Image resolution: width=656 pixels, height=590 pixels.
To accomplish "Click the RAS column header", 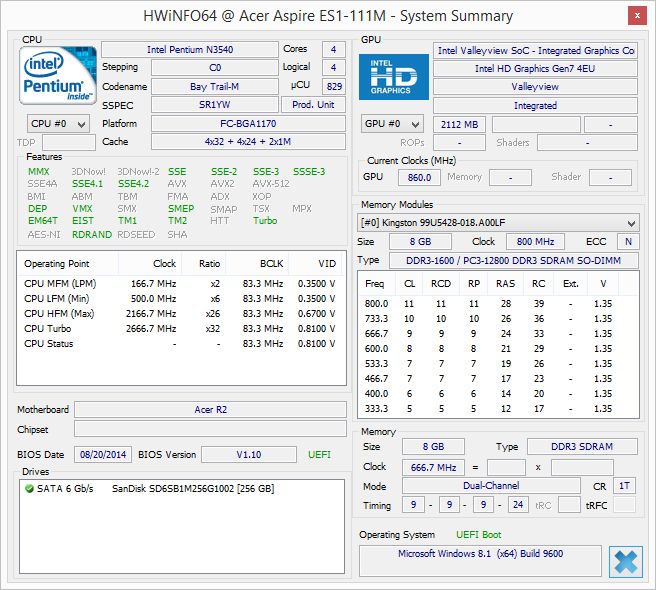I will click(505, 284).
